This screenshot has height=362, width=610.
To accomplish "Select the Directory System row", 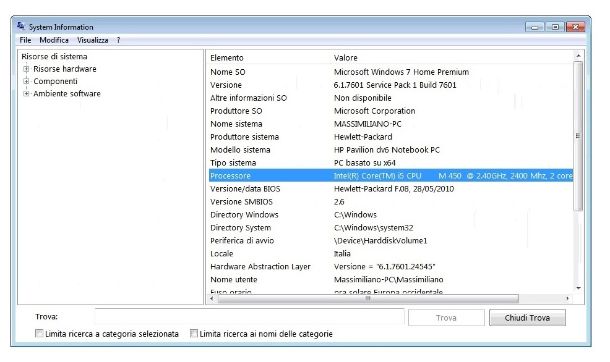I will pyautogui.click(x=391, y=228).
